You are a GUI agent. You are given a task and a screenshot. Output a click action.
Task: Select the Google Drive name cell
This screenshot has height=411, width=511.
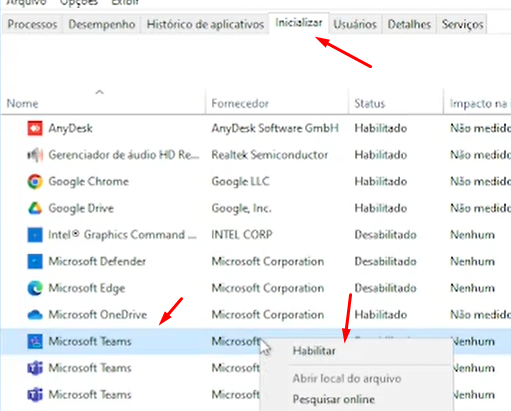coord(81,208)
